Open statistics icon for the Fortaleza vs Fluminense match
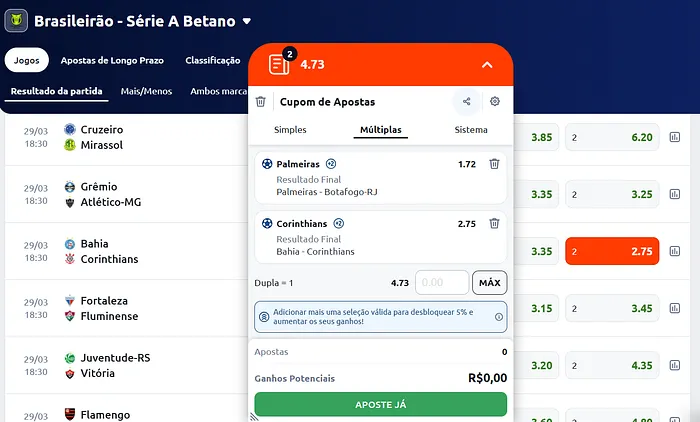This screenshot has width=700, height=422. pyautogui.click(x=674, y=309)
